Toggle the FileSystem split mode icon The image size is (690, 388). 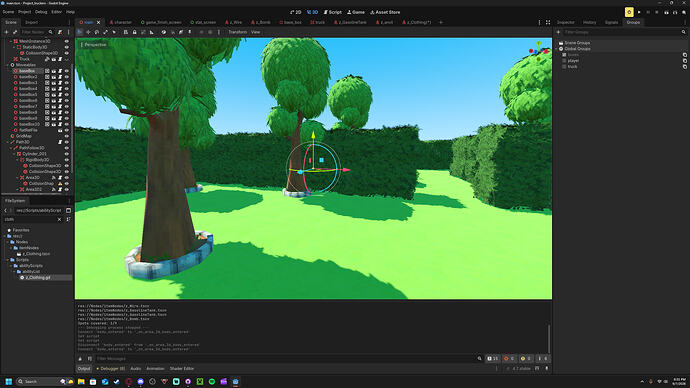pyautogui.click(x=68, y=211)
